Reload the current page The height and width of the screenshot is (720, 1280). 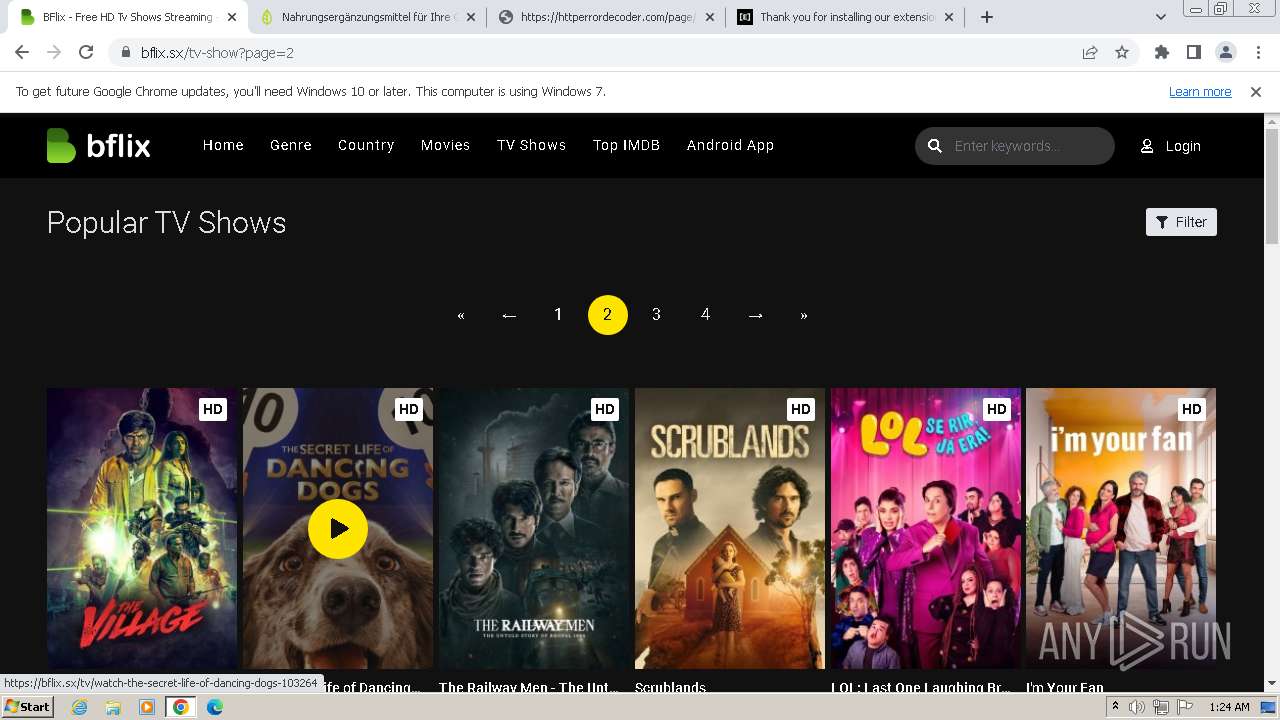[86, 53]
